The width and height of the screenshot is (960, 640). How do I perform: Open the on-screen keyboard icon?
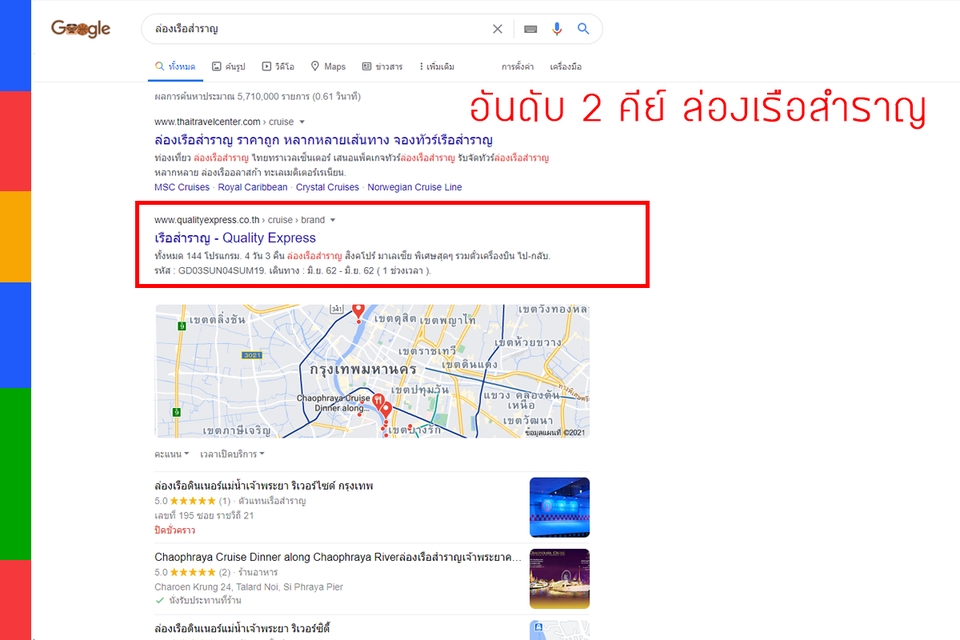[x=530, y=29]
